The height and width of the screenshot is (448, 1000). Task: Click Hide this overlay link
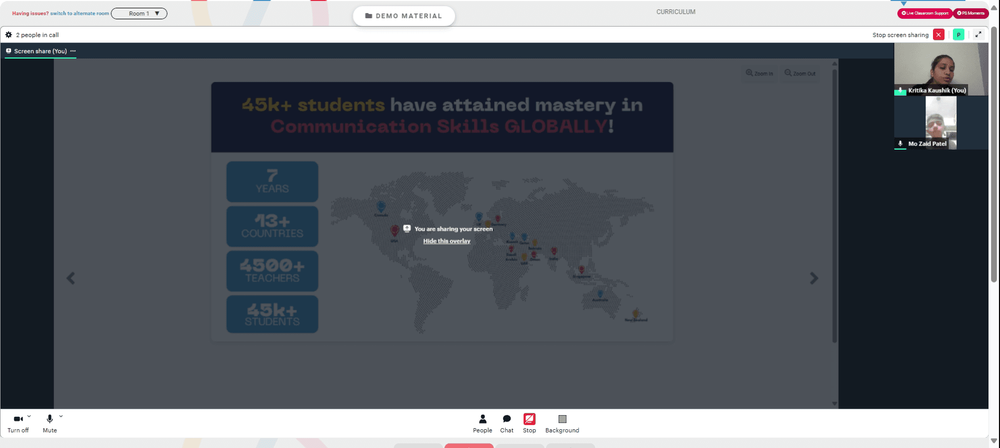[x=446, y=241]
